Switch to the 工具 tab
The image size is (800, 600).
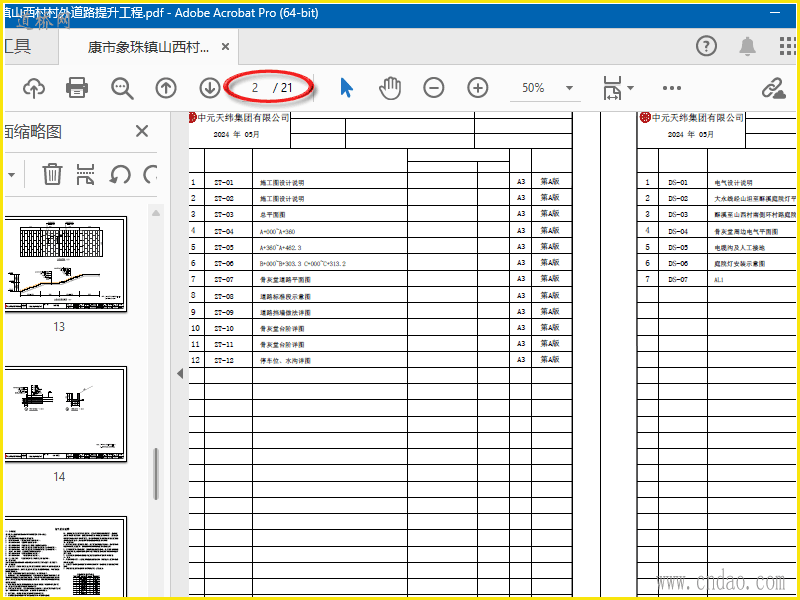pyautogui.click(x=18, y=46)
